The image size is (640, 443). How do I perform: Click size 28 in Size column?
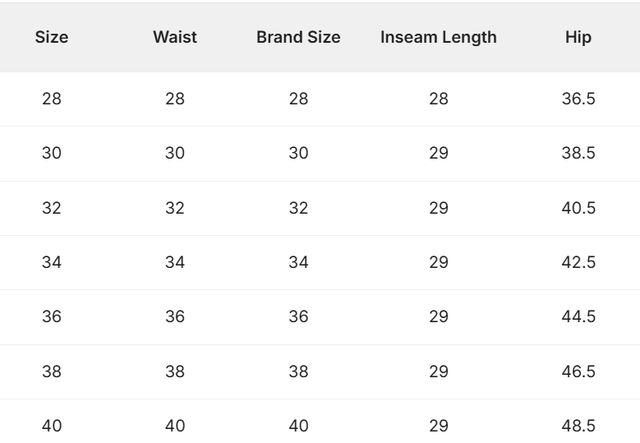point(51,98)
